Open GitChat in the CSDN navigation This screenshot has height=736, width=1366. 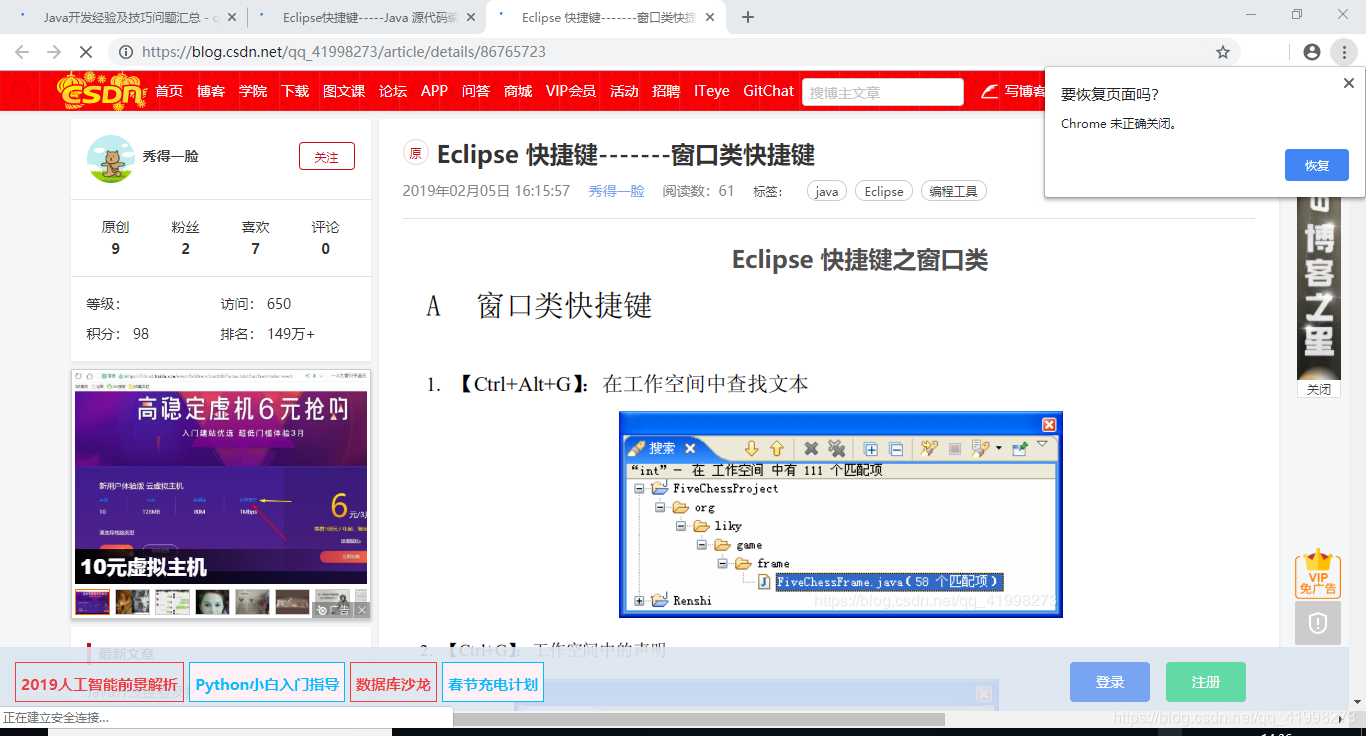click(x=768, y=91)
